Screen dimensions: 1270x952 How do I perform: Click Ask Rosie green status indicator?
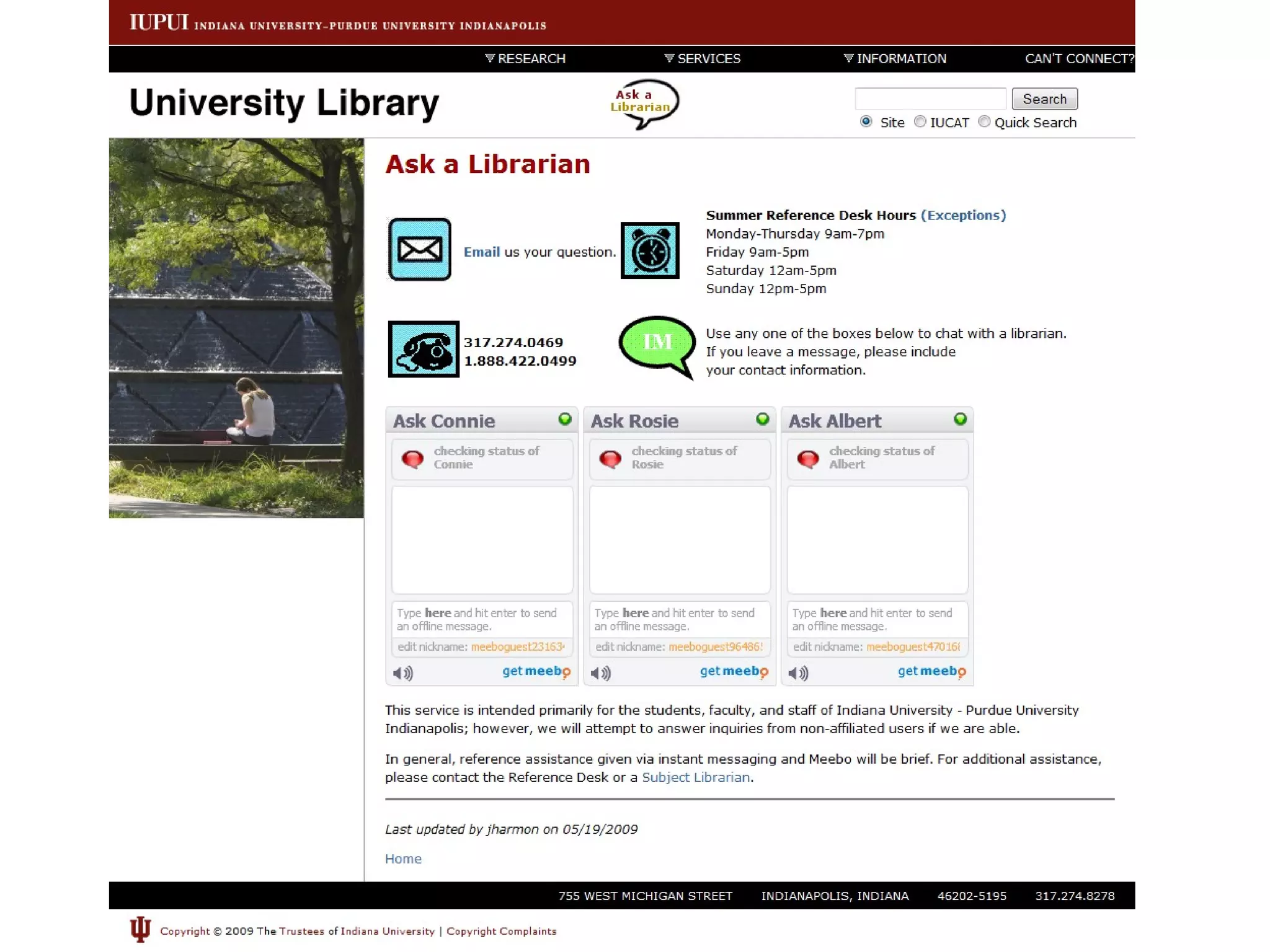pos(762,419)
